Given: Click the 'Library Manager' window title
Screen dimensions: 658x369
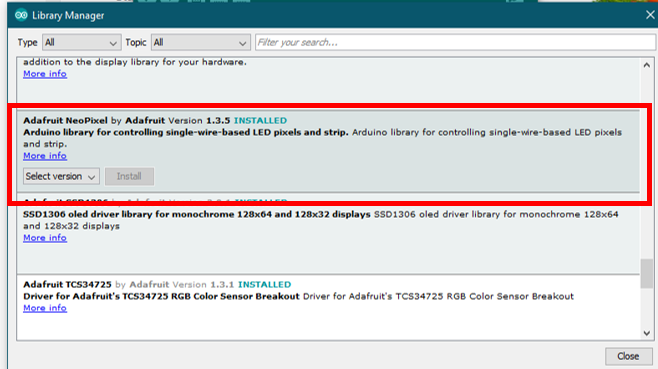Looking at the screenshot, I should pos(68,16).
